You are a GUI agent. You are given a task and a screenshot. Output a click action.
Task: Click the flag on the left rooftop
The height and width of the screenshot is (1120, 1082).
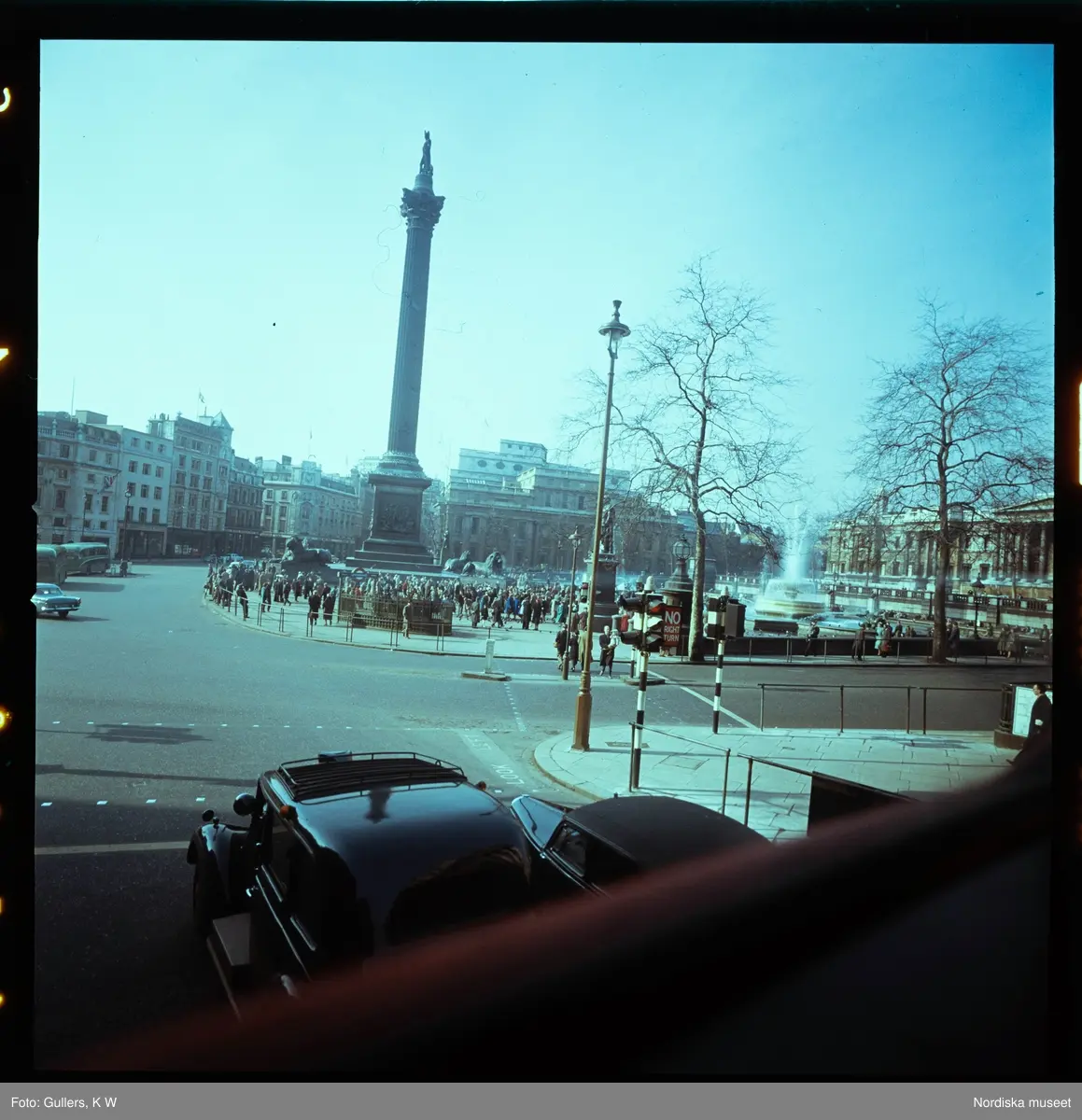tap(201, 399)
